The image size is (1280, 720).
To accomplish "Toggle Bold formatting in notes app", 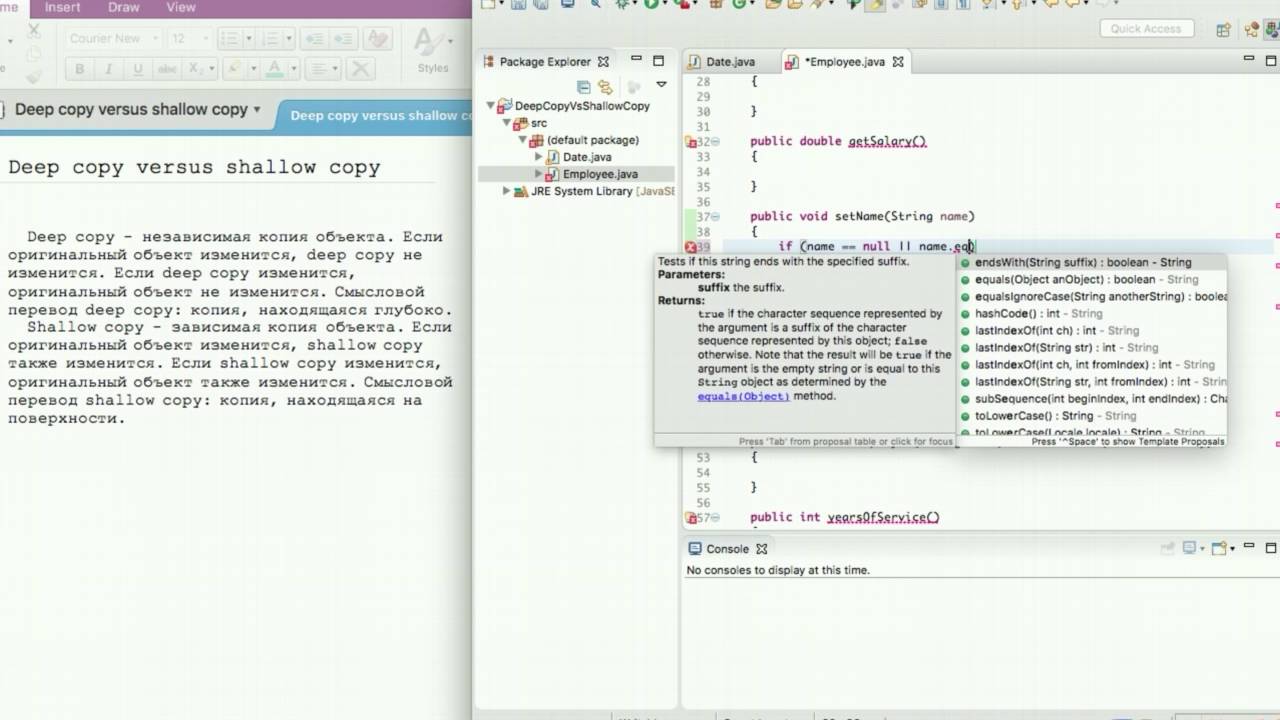I will pos(80,69).
